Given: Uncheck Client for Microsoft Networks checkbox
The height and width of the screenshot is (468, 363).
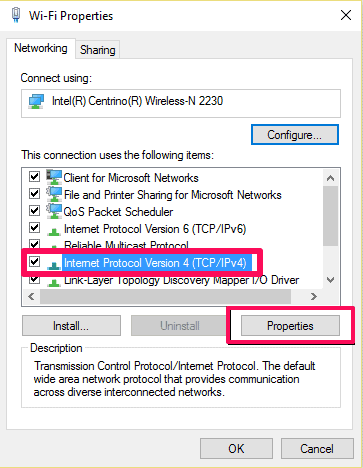Looking at the screenshot, I should coord(34,176).
